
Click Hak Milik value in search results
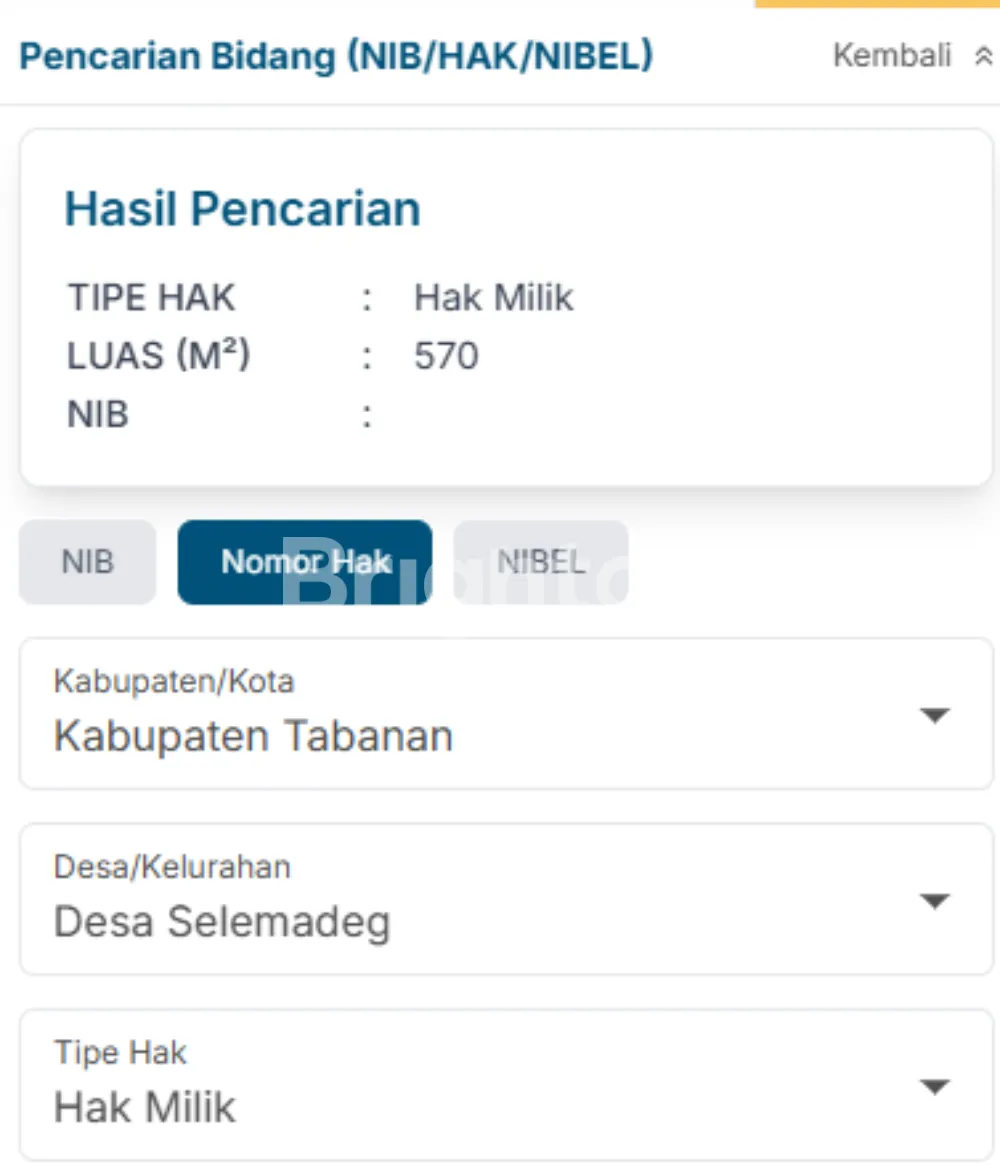tap(494, 298)
